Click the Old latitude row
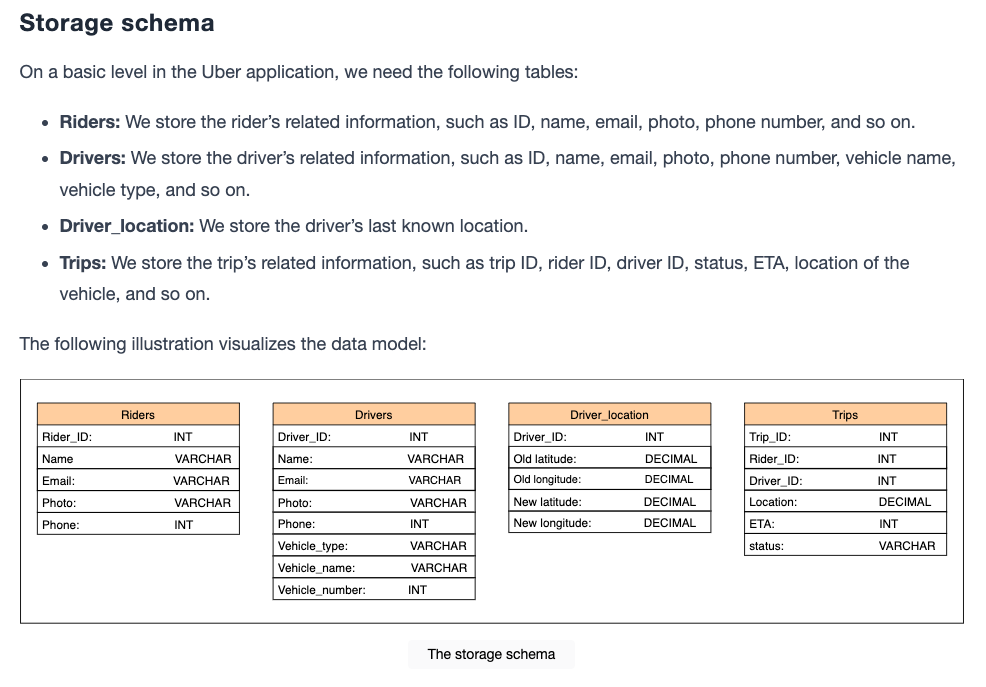Viewport: 986px width, 687px height. tap(609, 458)
